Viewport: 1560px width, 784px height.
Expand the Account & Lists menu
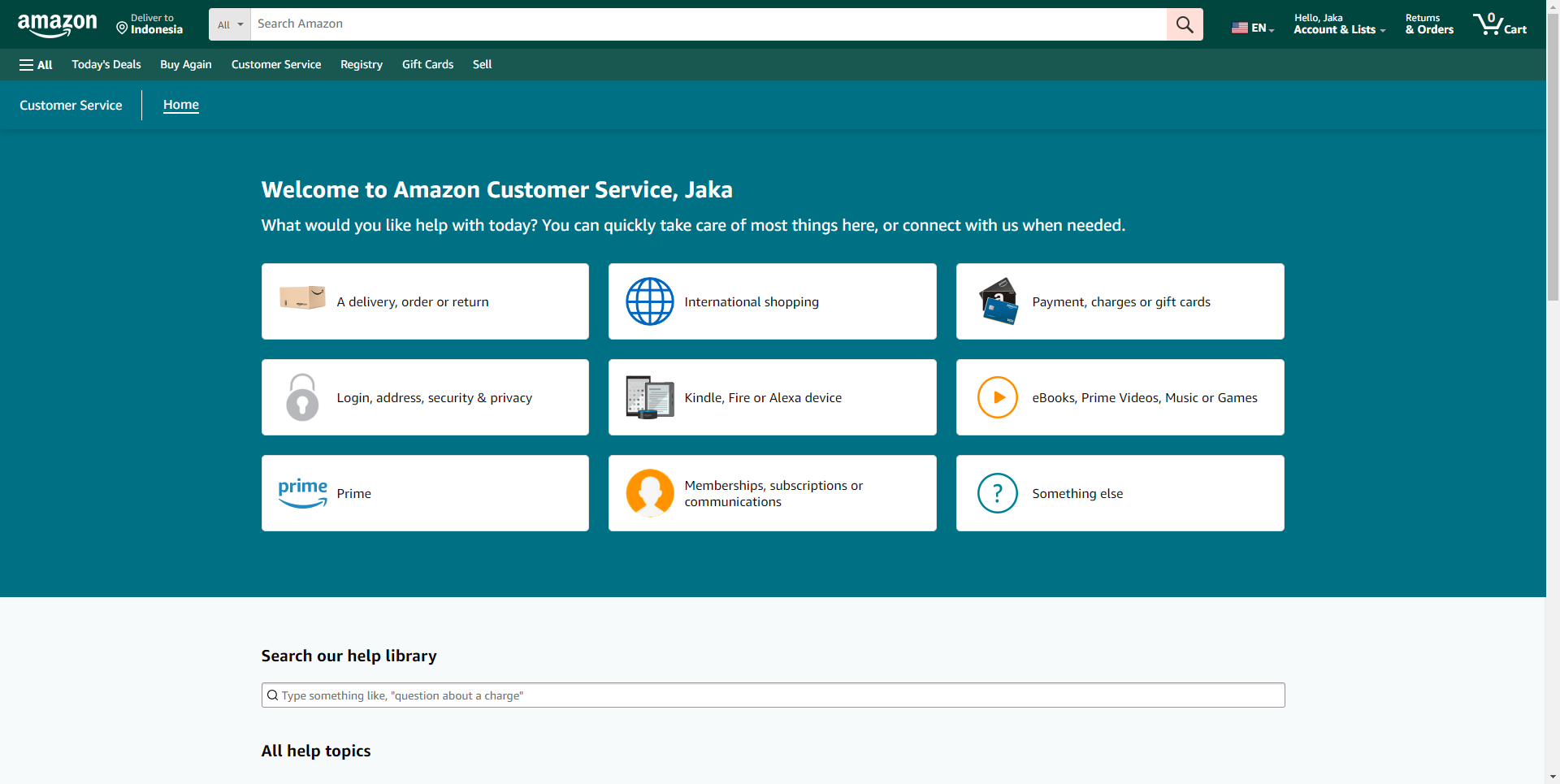coord(1338,24)
